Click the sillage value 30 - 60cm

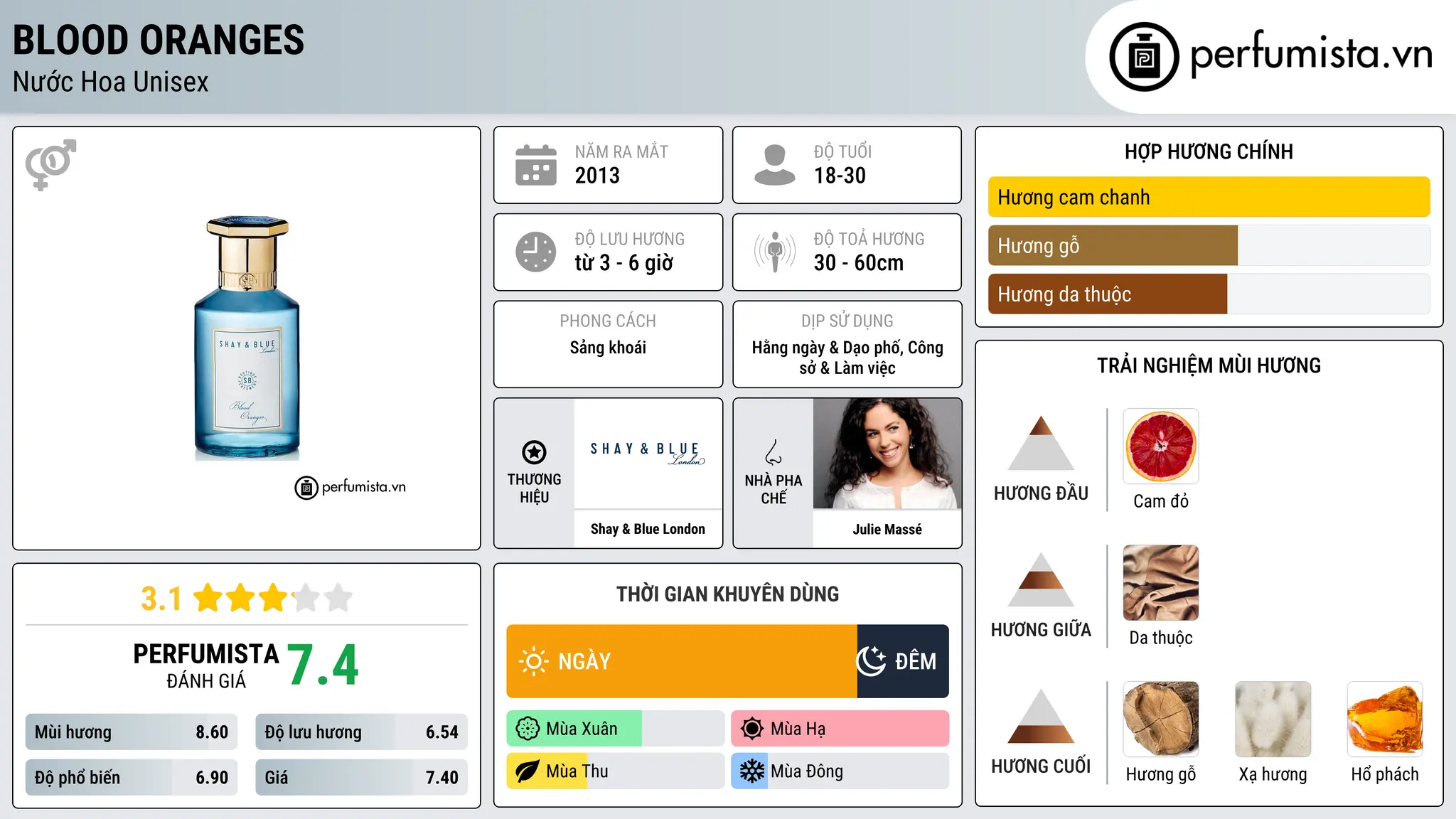pos(858,263)
